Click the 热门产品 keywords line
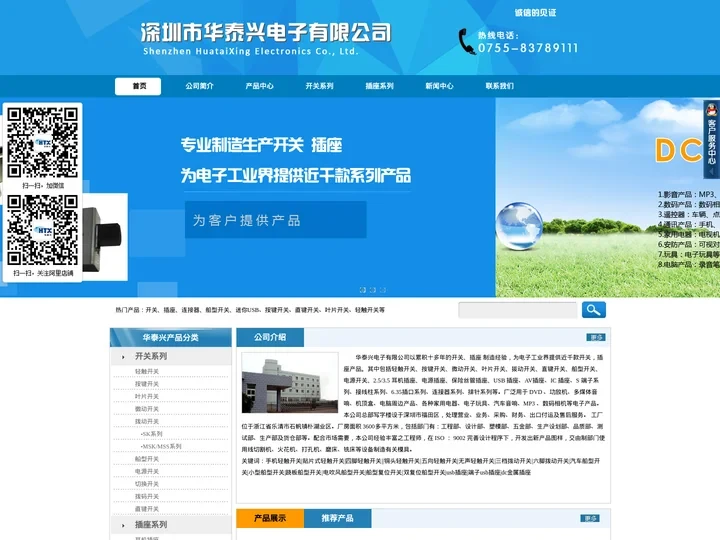Viewport: 720px width, 540px height. coord(250,310)
